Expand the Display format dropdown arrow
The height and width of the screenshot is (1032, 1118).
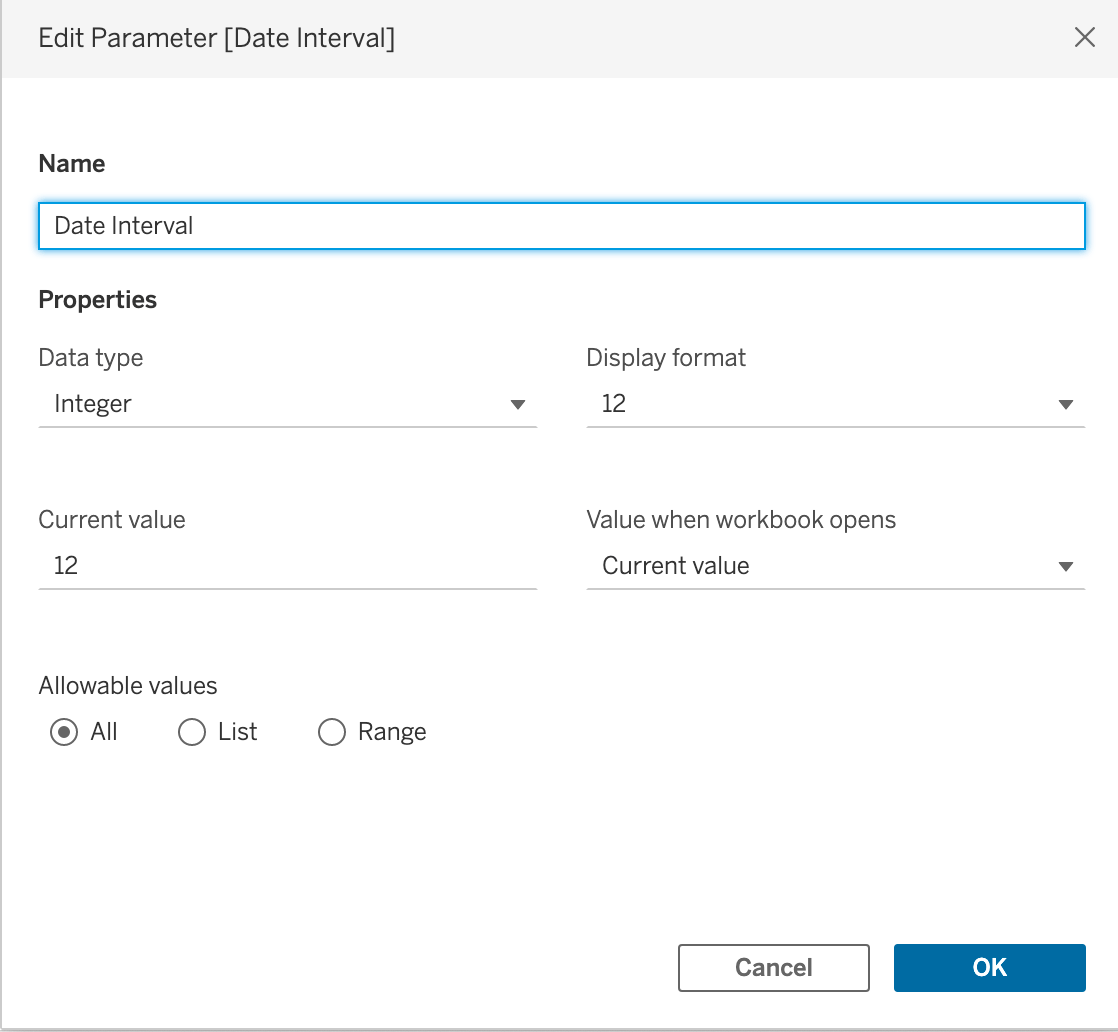1065,404
